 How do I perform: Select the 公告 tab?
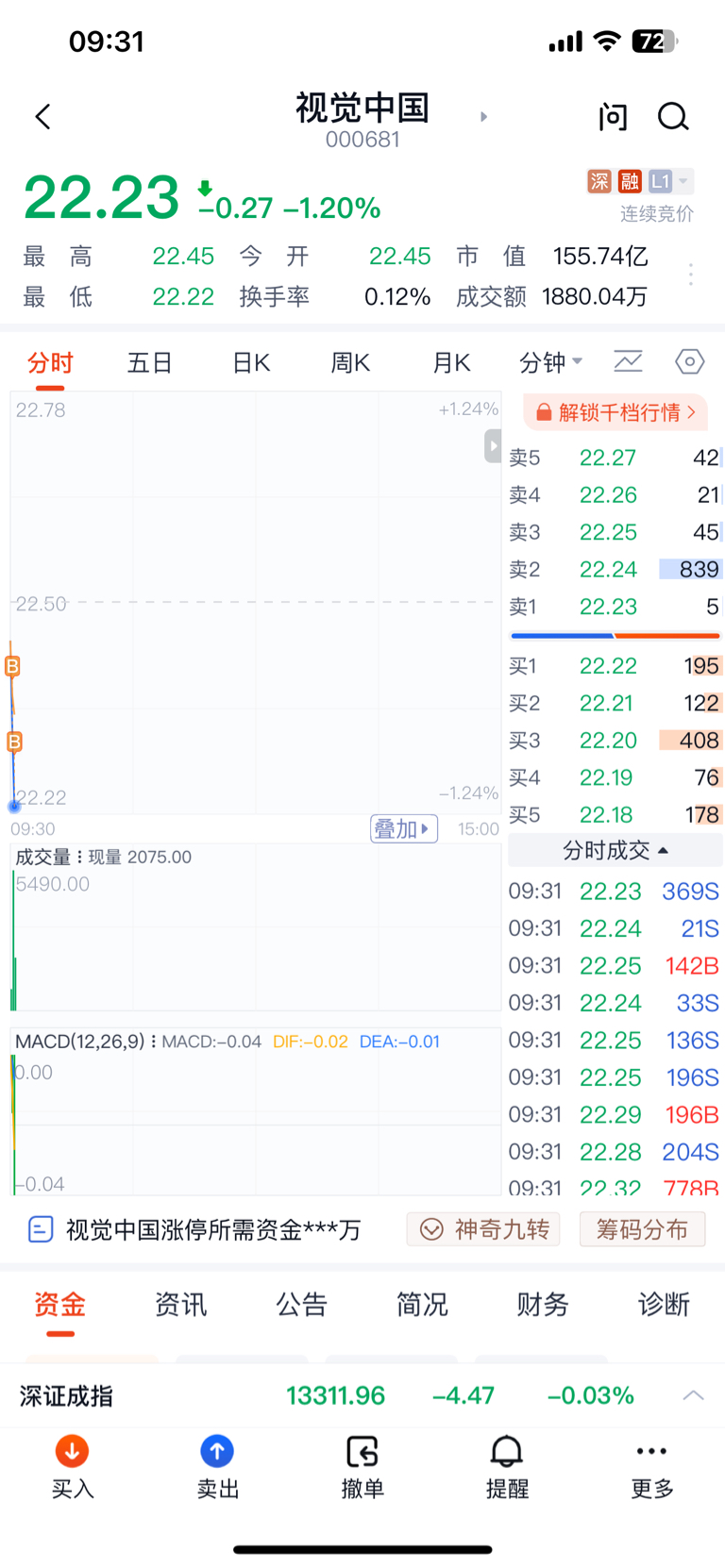tap(302, 1305)
